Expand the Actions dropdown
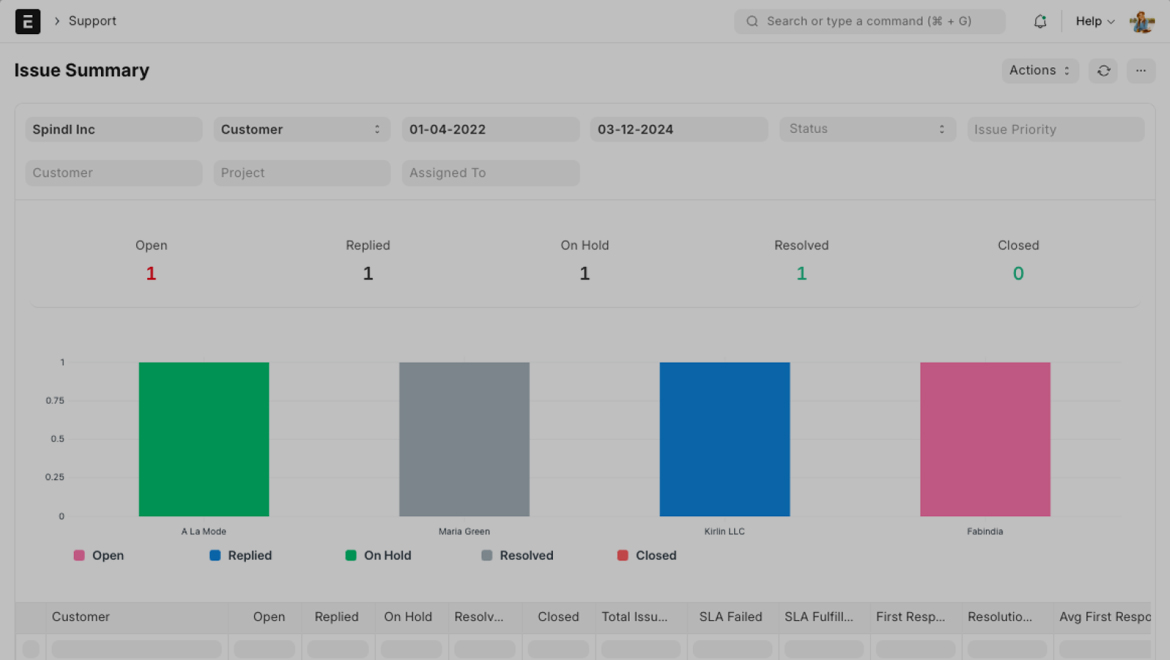 1040,71
